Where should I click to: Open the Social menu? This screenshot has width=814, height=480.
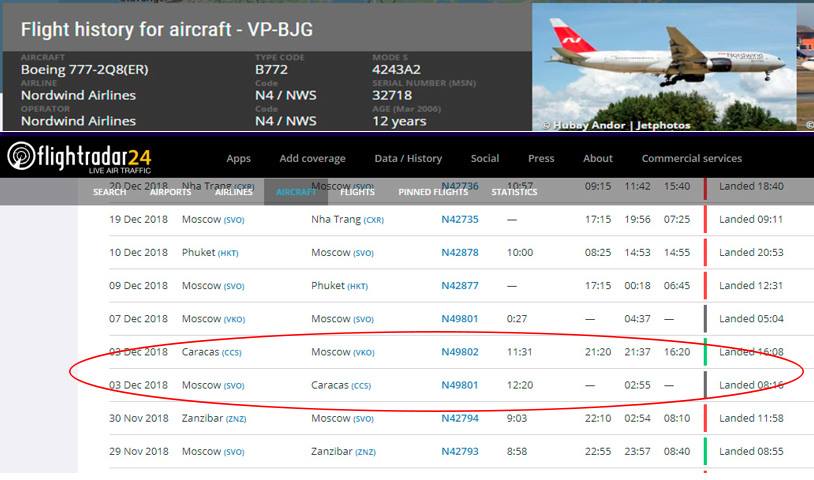485,158
